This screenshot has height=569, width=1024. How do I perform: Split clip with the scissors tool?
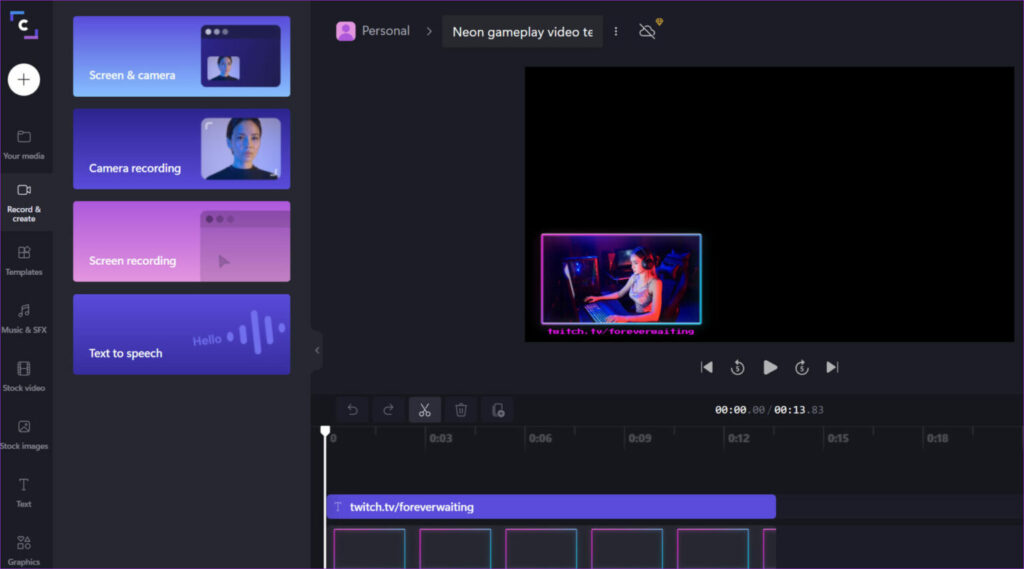[424, 410]
